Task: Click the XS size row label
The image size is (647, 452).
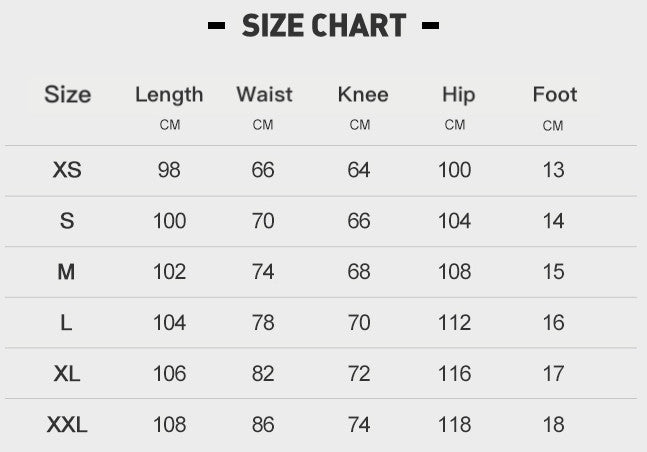Action: click(67, 170)
